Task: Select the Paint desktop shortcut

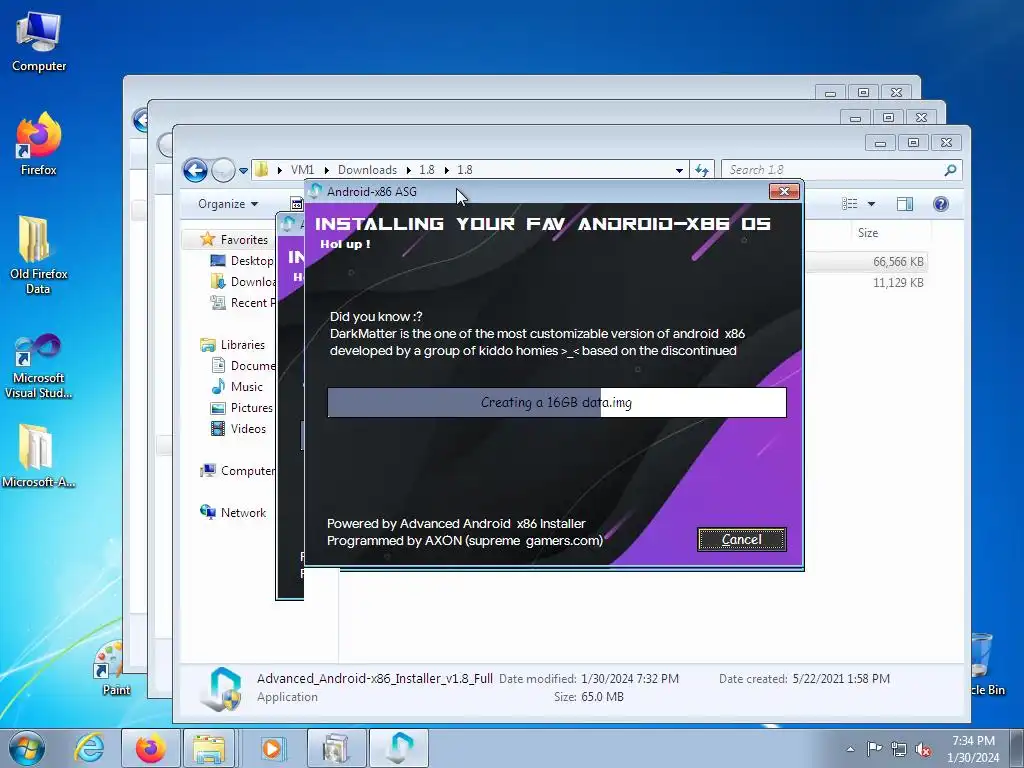Action: [112, 668]
